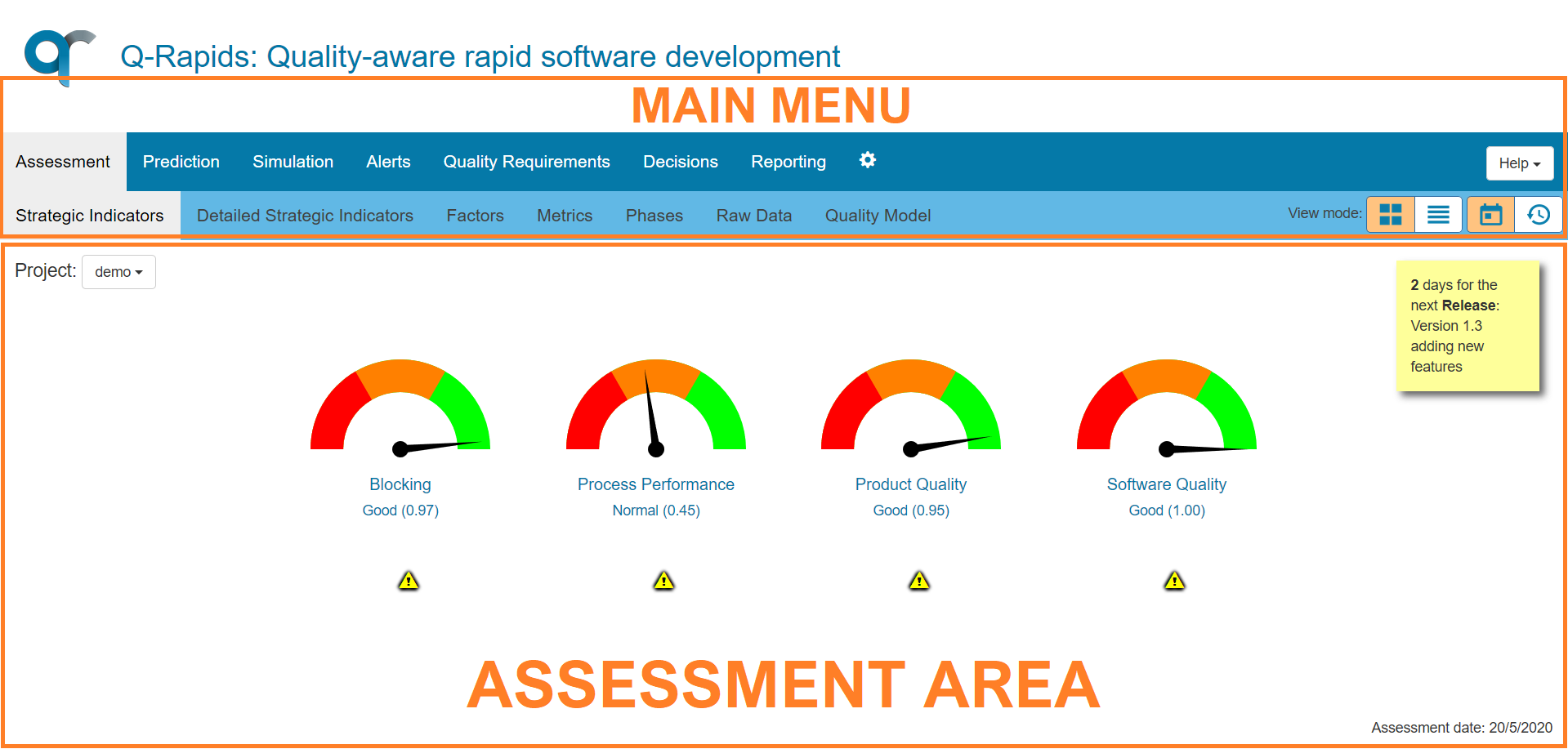Select the grid view mode icon
The height and width of the screenshot is (749, 1568).
coord(1390,214)
